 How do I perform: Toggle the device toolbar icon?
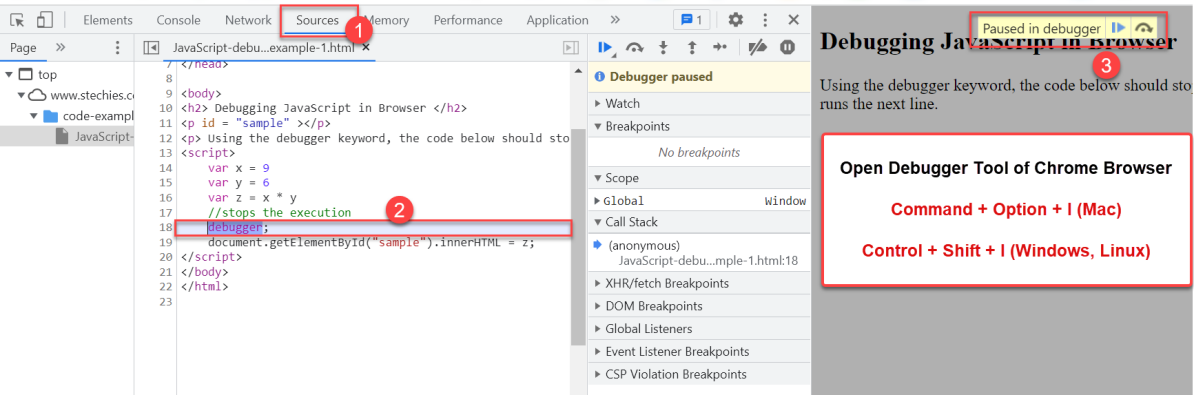pos(45,21)
